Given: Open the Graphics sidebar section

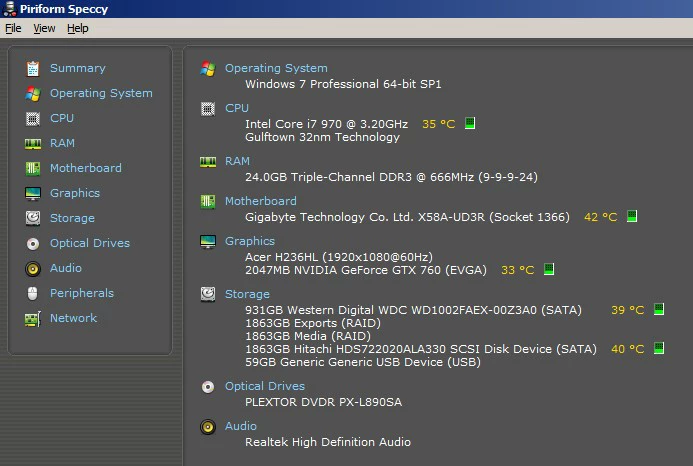Looking at the screenshot, I should (75, 193).
